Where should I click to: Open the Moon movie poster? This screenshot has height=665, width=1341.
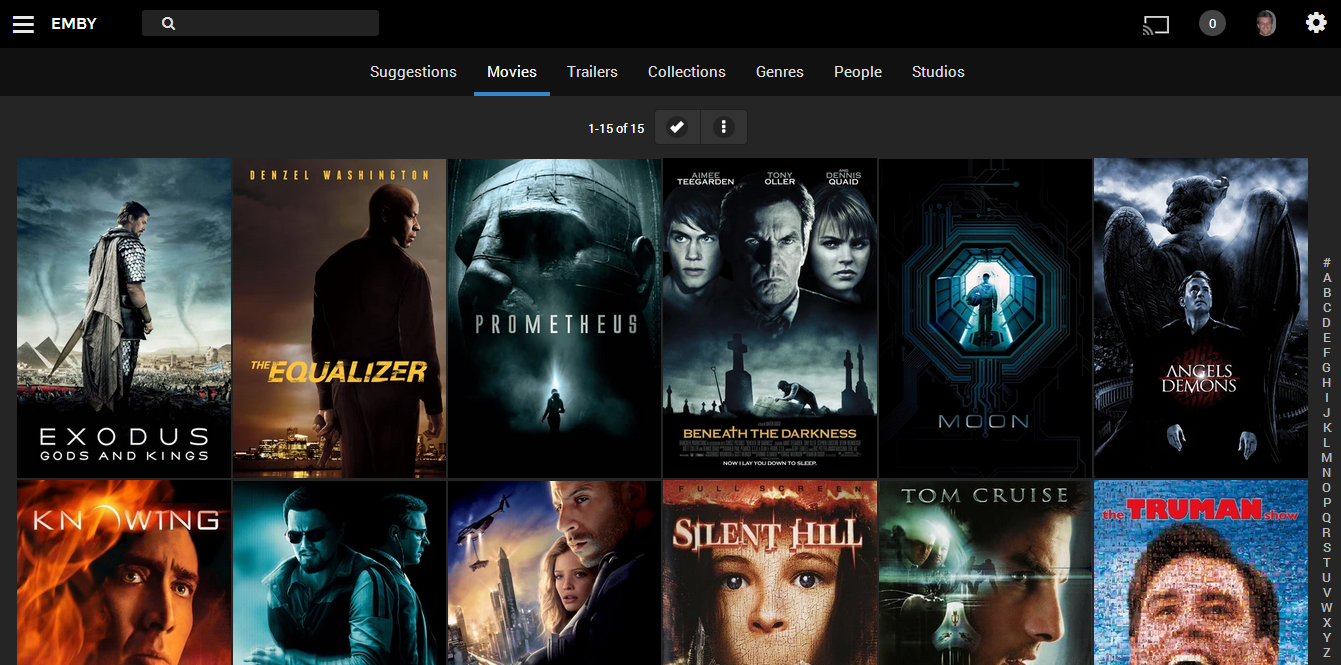[985, 318]
